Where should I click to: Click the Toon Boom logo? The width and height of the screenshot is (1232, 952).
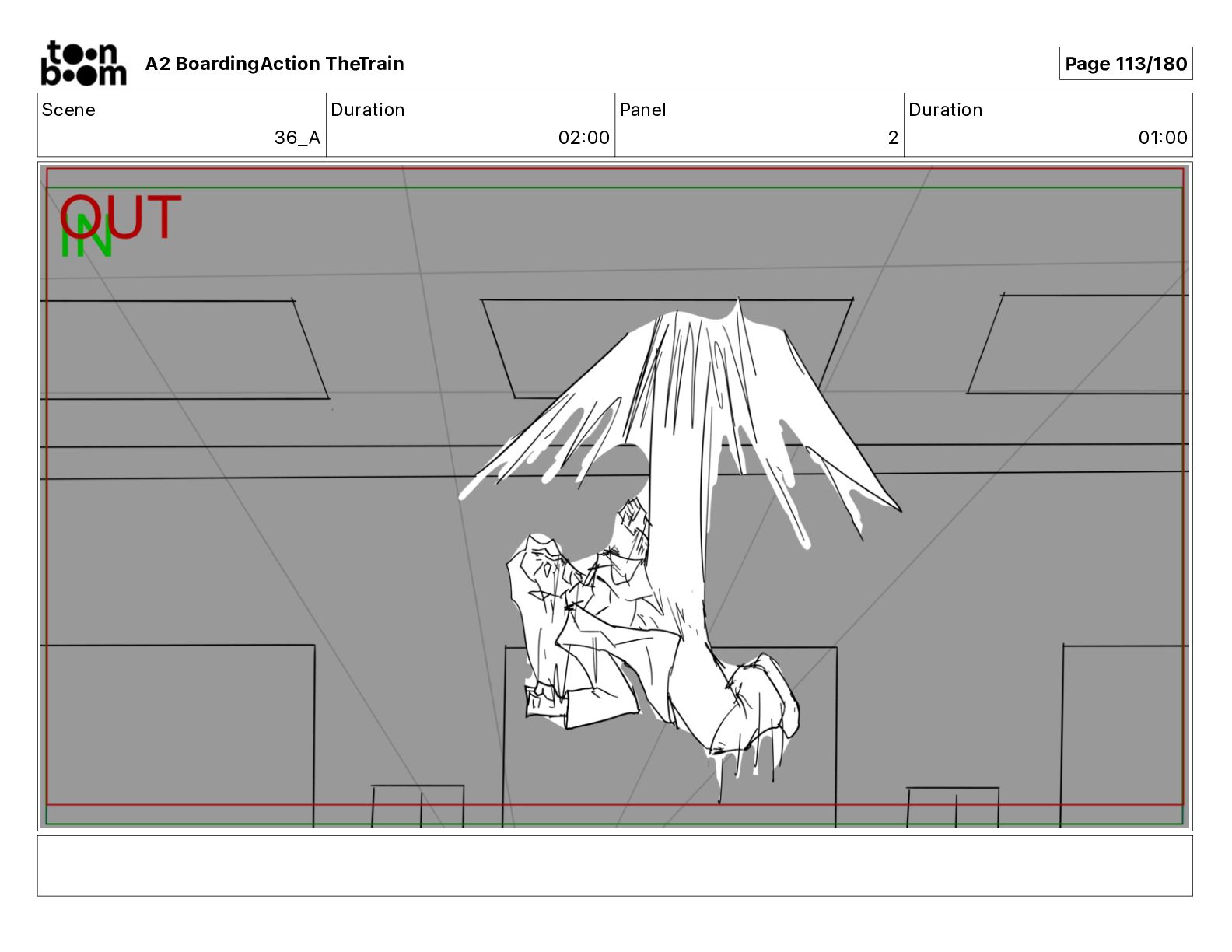[83, 63]
